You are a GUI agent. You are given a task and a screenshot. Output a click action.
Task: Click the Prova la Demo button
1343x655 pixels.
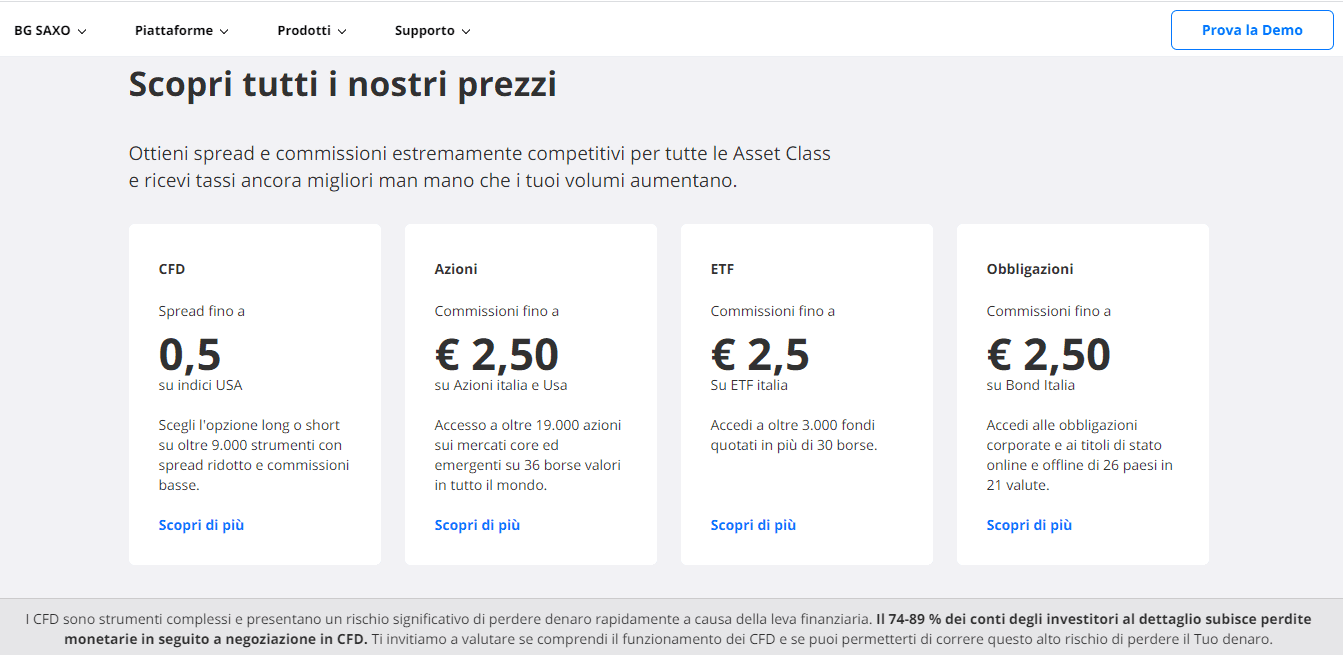coord(1252,30)
